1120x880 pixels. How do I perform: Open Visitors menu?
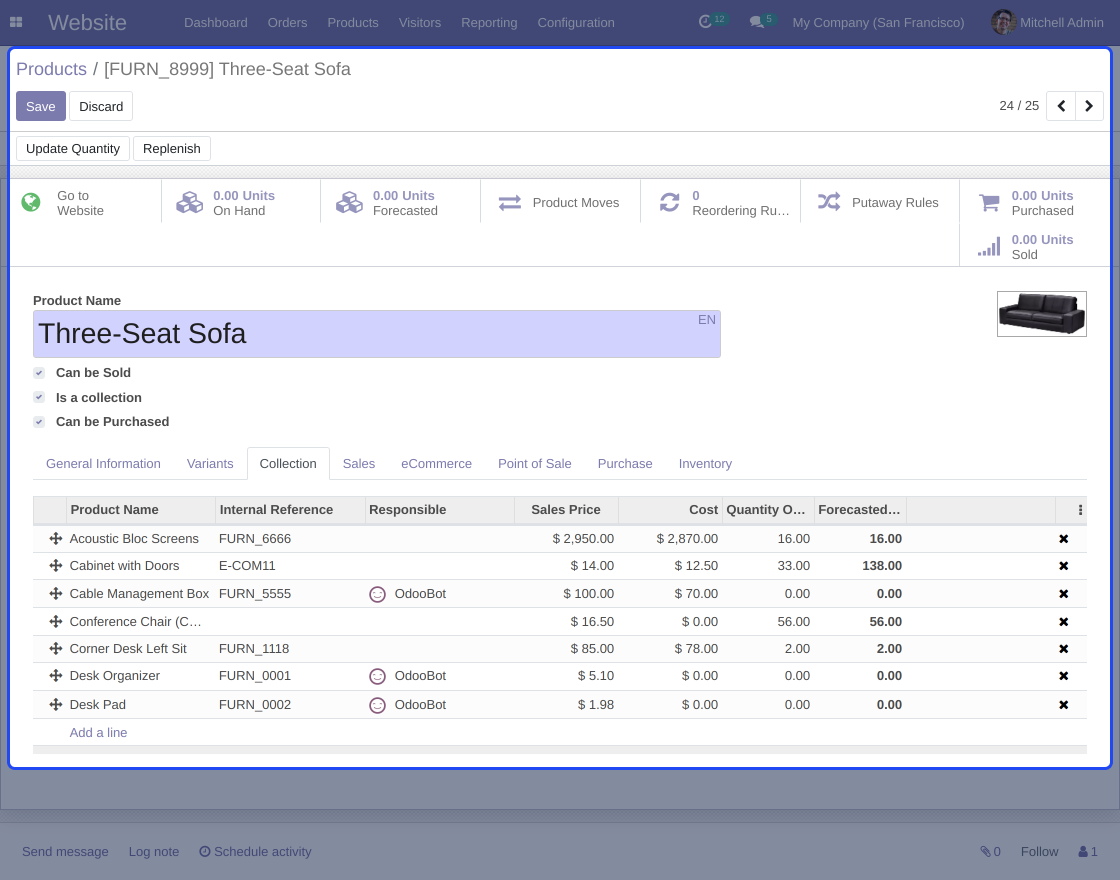click(x=420, y=22)
